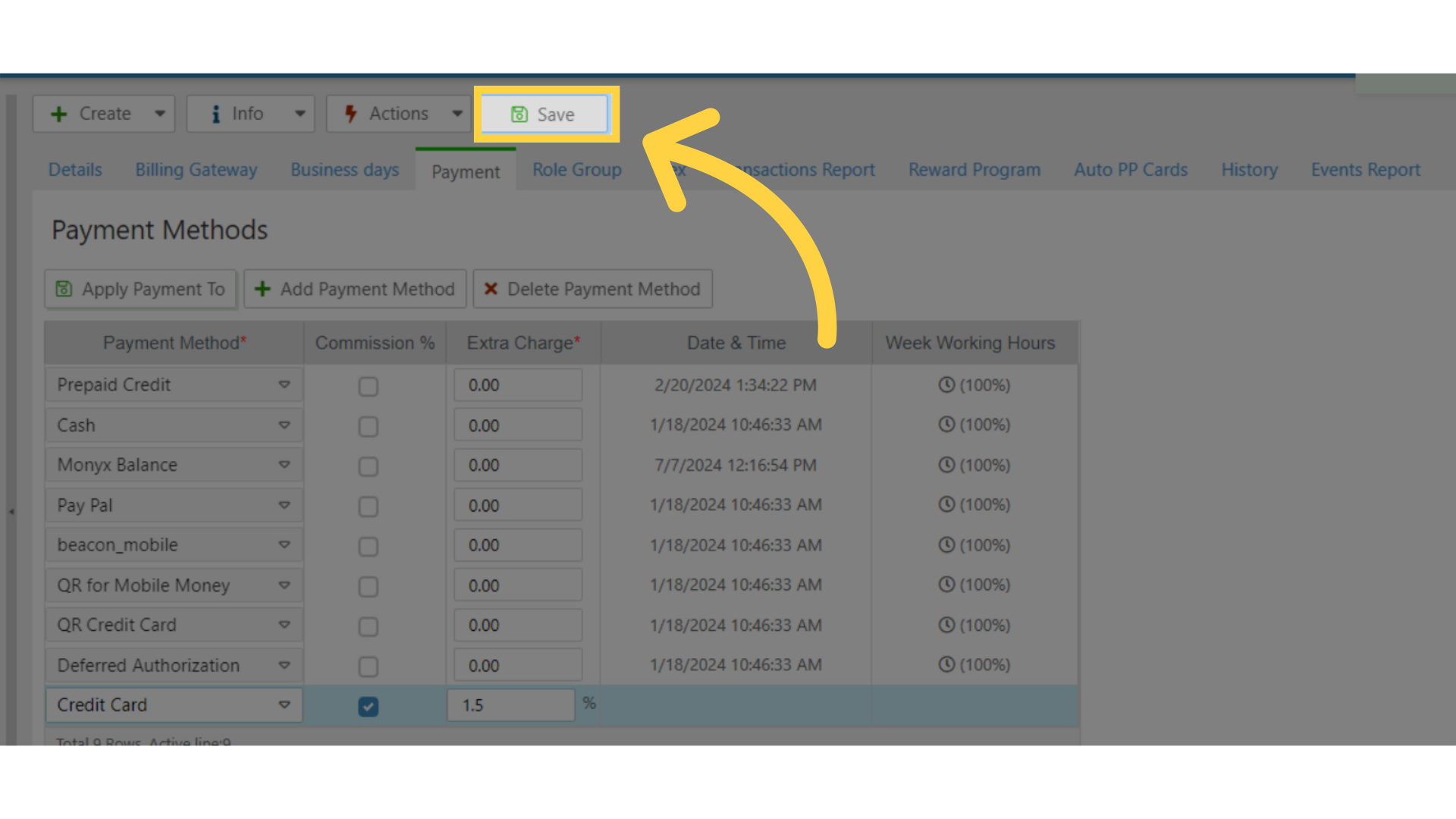This screenshot has height=819, width=1456.
Task: Open working hours clock for Cash
Action: pos(946,425)
